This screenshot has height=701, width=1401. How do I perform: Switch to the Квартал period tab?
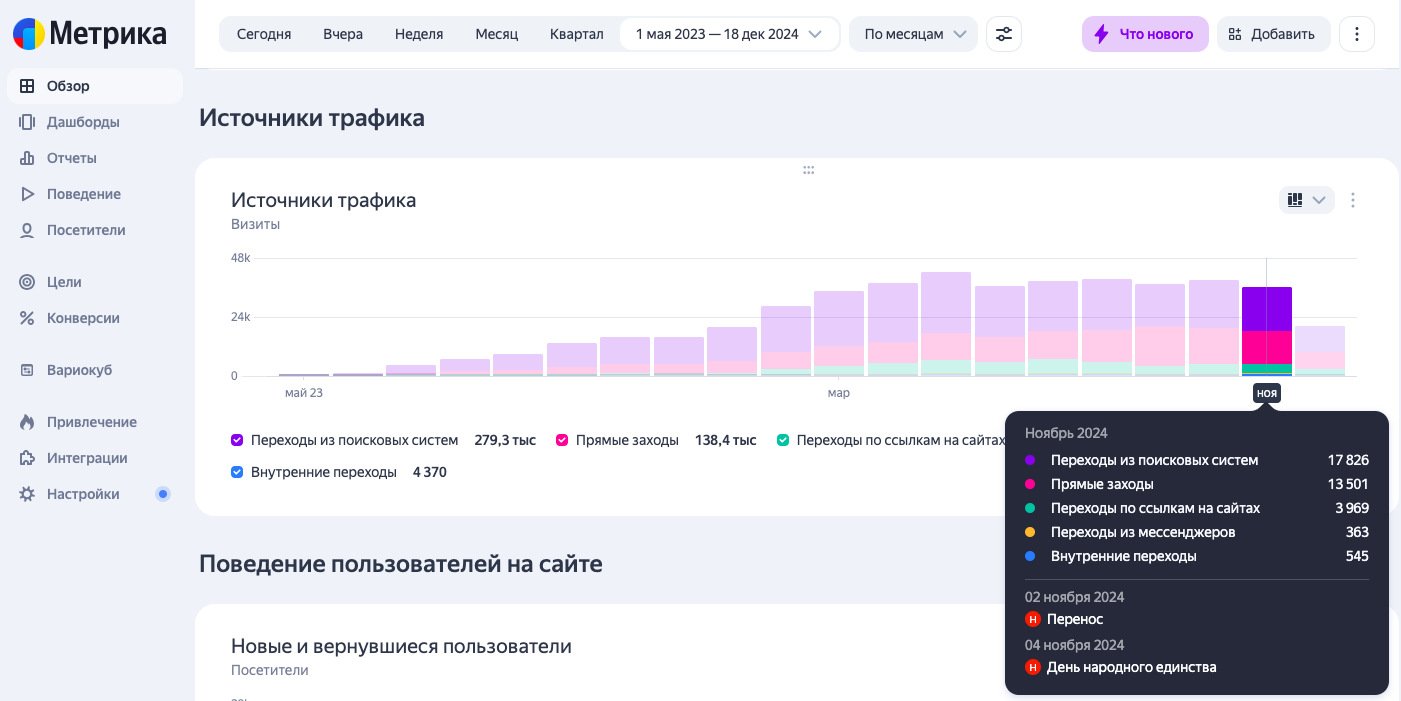pyautogui.click(x=577, y=34)
